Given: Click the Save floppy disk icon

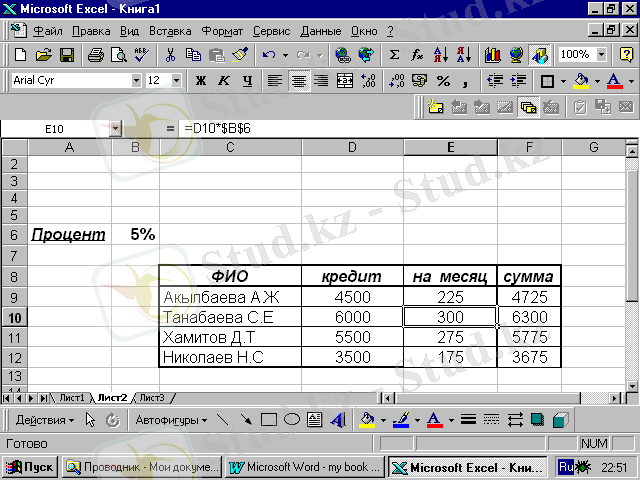Looking at the screenshot, I should tap(67, 55).
